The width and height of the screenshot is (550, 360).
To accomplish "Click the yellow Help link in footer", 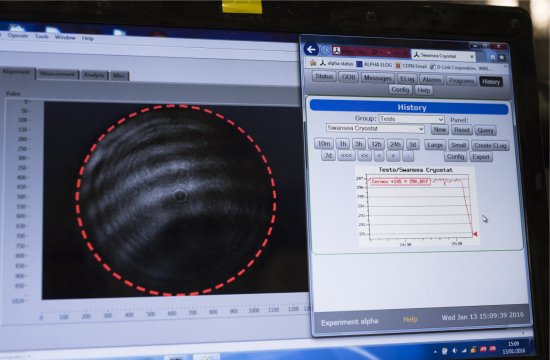I will click(410, 319).
